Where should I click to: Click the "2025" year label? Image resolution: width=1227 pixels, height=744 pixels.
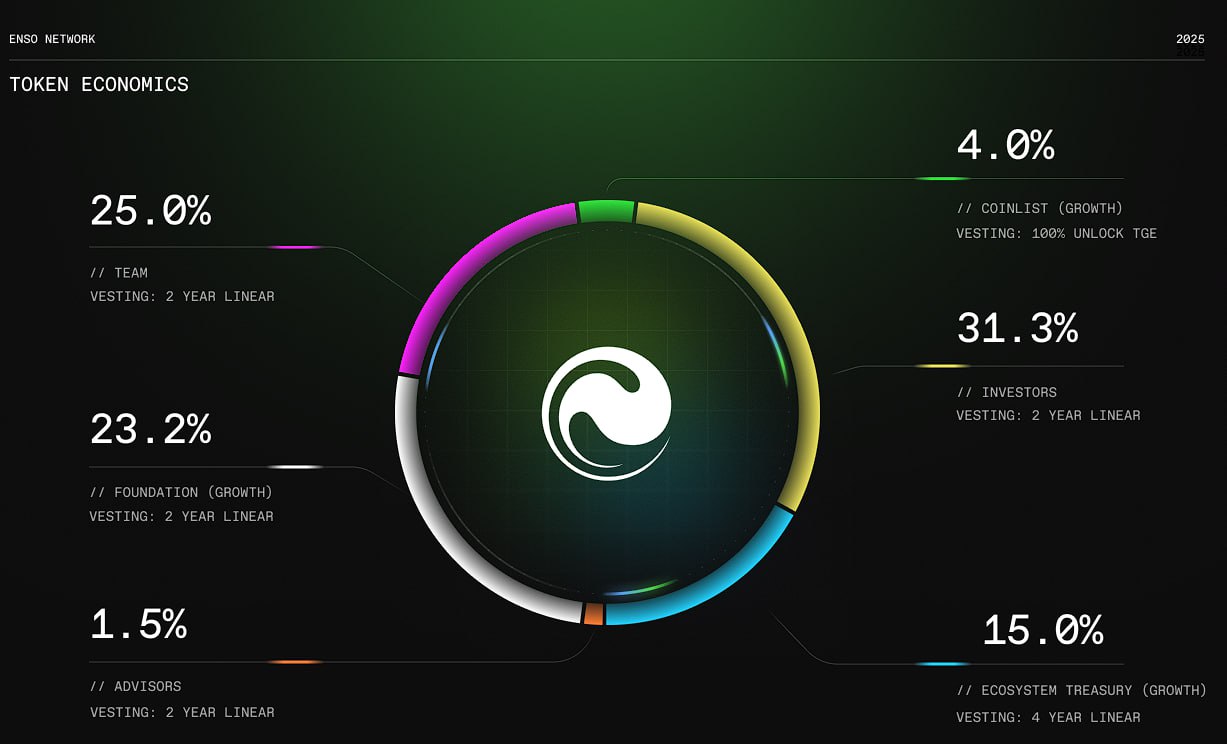[1190, 39]
